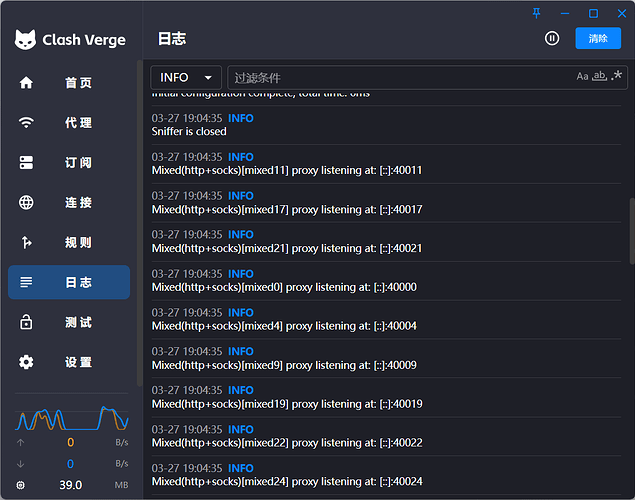Open the 首页 home page
This screenshot has width=635, height=500.
[69, 83]
